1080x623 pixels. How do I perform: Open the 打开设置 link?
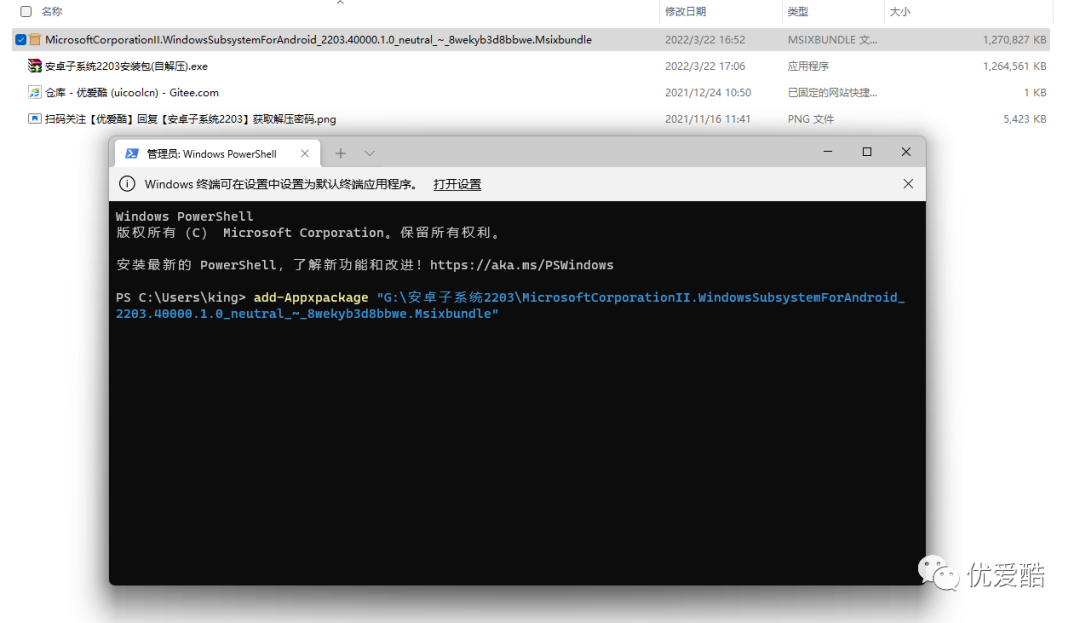coord(457,184)
